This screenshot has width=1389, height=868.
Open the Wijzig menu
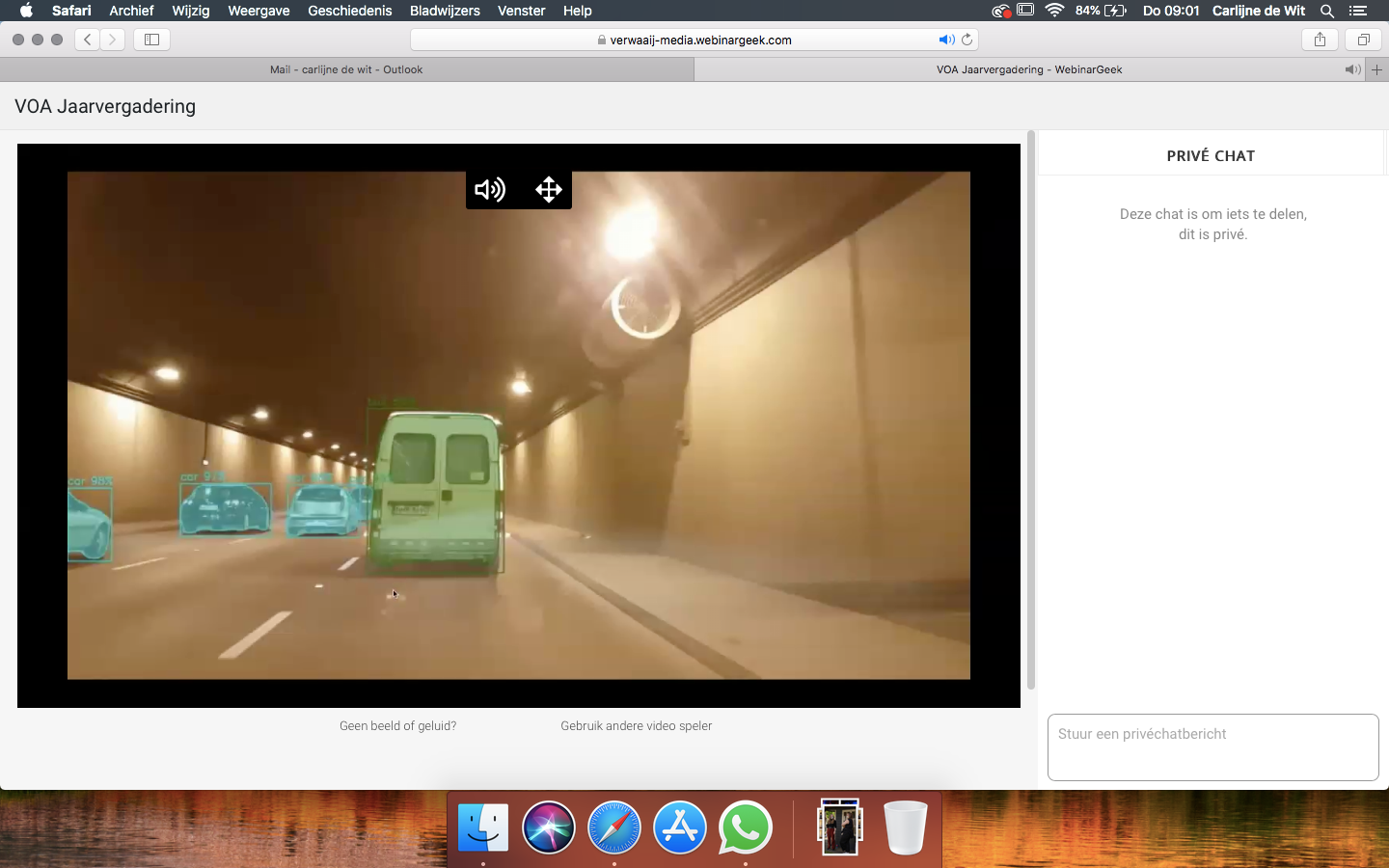tap(190, 11)
